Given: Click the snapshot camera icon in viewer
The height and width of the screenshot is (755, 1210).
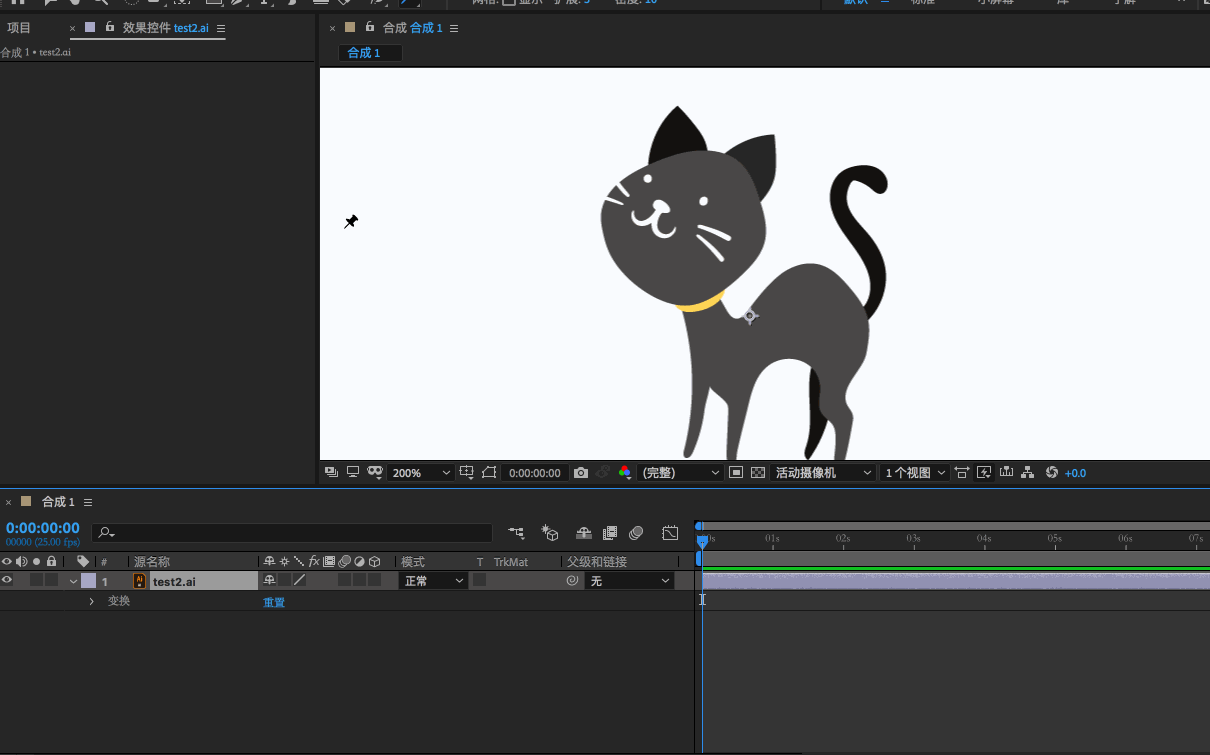Looking at the screenshot, I should pyautogui.click(x=581, y=473).
